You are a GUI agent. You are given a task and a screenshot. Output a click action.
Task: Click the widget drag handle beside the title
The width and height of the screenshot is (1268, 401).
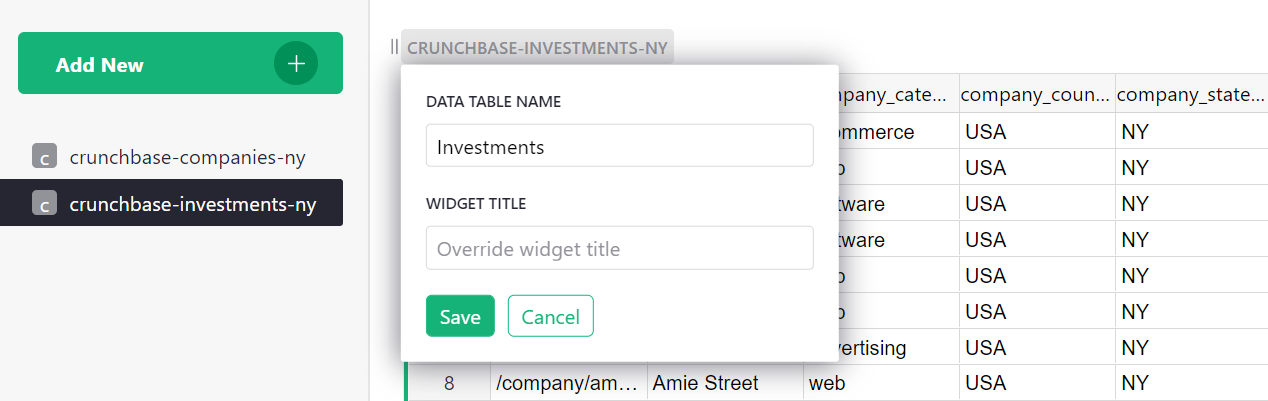click(x=395, y=47)
